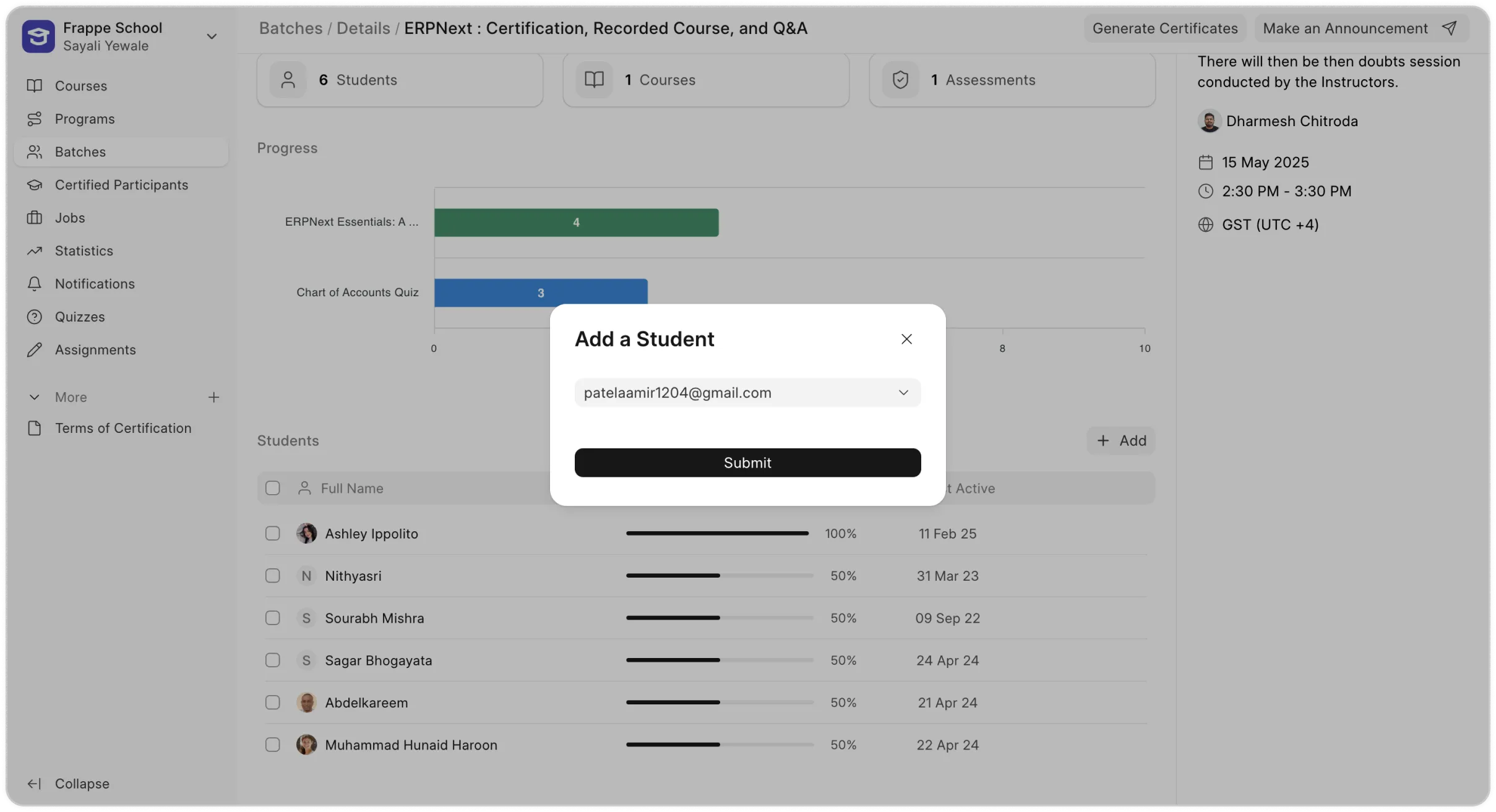Select the checkbox for Sagar Bhogayata
Screen dimensions: 1496x812
click(272, 660)
